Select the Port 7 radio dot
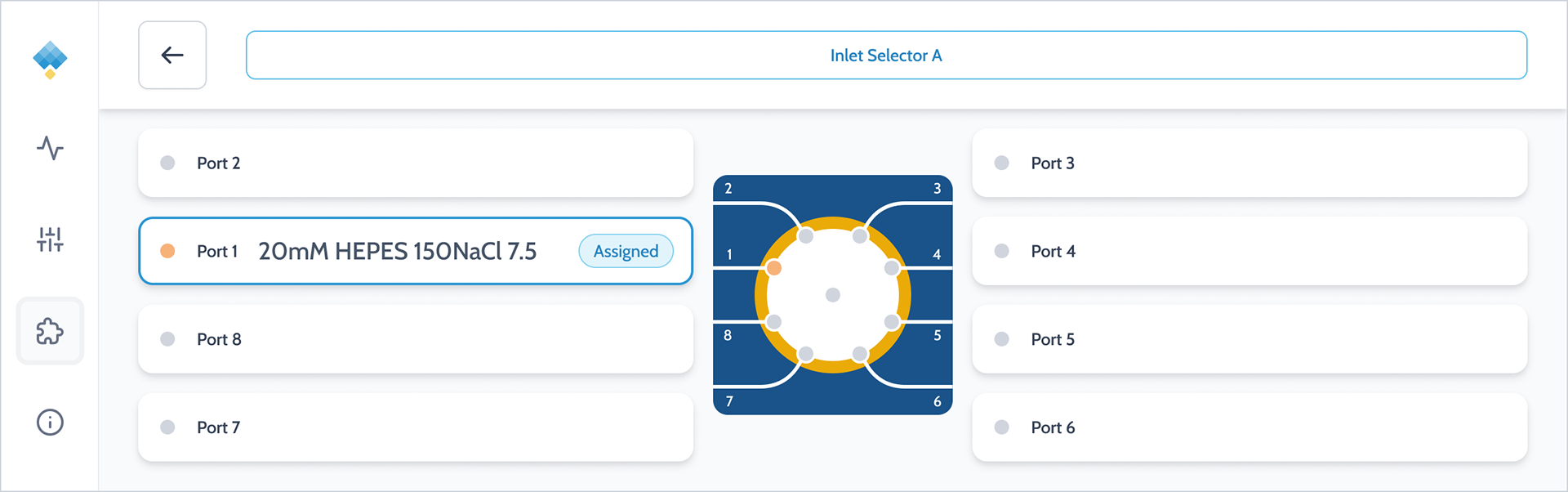The height and width of the screenshot is (492, 1568). 167,427
